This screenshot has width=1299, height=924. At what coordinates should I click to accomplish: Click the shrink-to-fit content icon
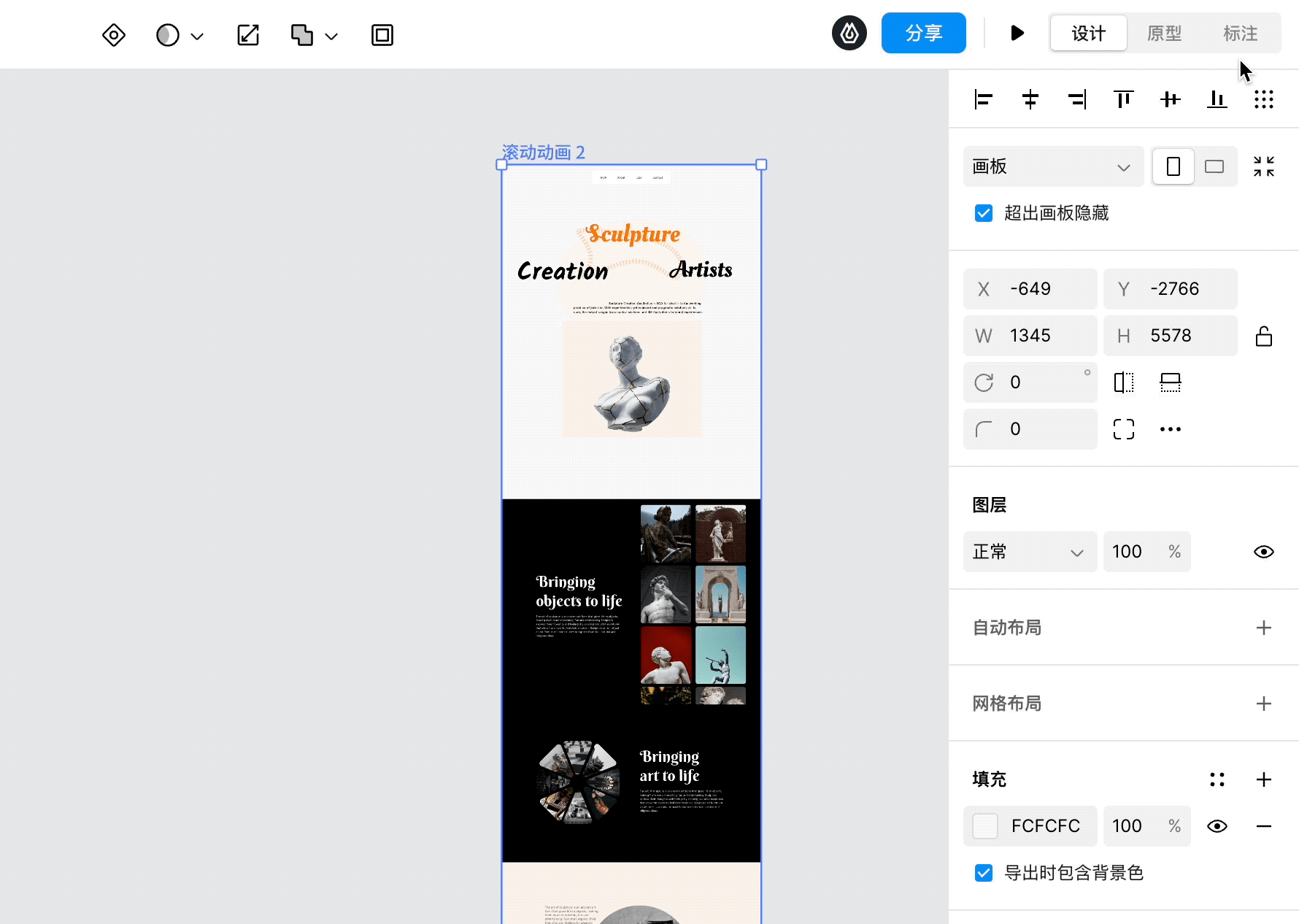[1264, 166]
